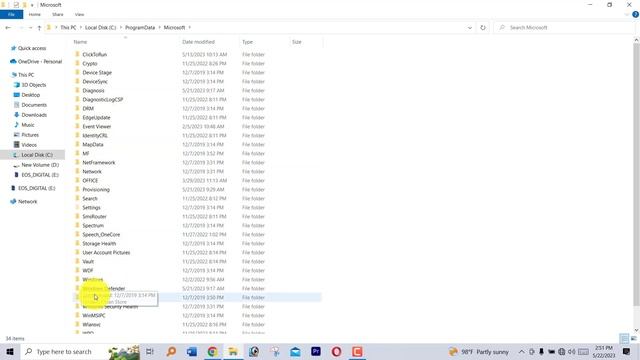Select the DRM folder icon
Screen dimensions: 640x360
point(78,108)
